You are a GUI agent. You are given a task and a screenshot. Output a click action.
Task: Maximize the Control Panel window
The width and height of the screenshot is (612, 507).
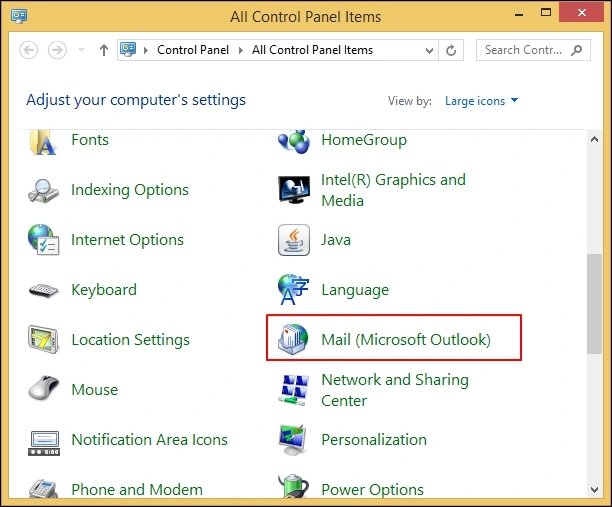[x=546, y=13]
